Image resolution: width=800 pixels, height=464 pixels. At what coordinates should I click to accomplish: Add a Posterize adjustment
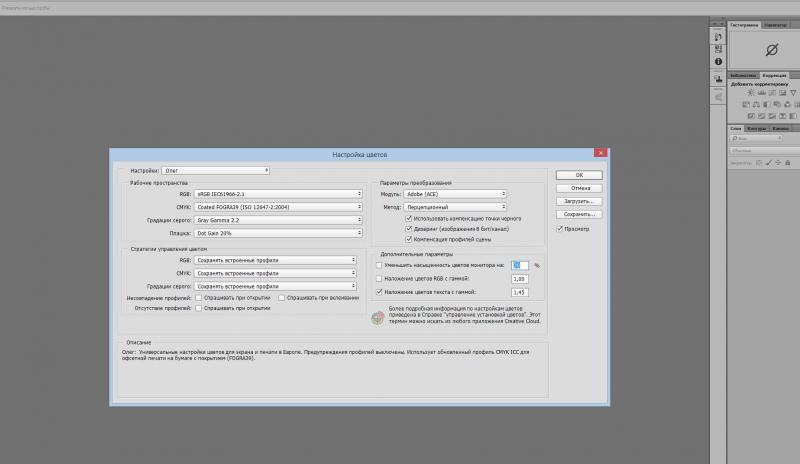(x=761, y=116)
